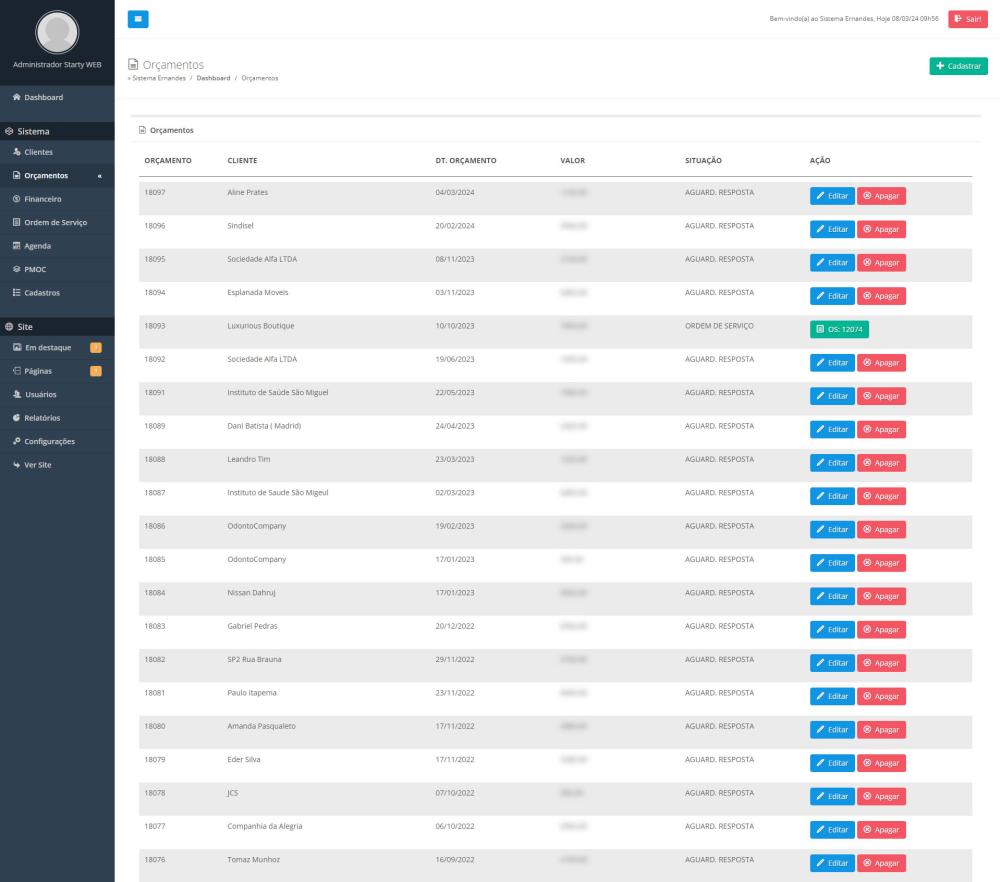Image resolution: width=1000 pixels, height=882 pixels.
Task: Click the Dashboard breadcrumb link
Action: pyautogui.click(x=213, y=78)
